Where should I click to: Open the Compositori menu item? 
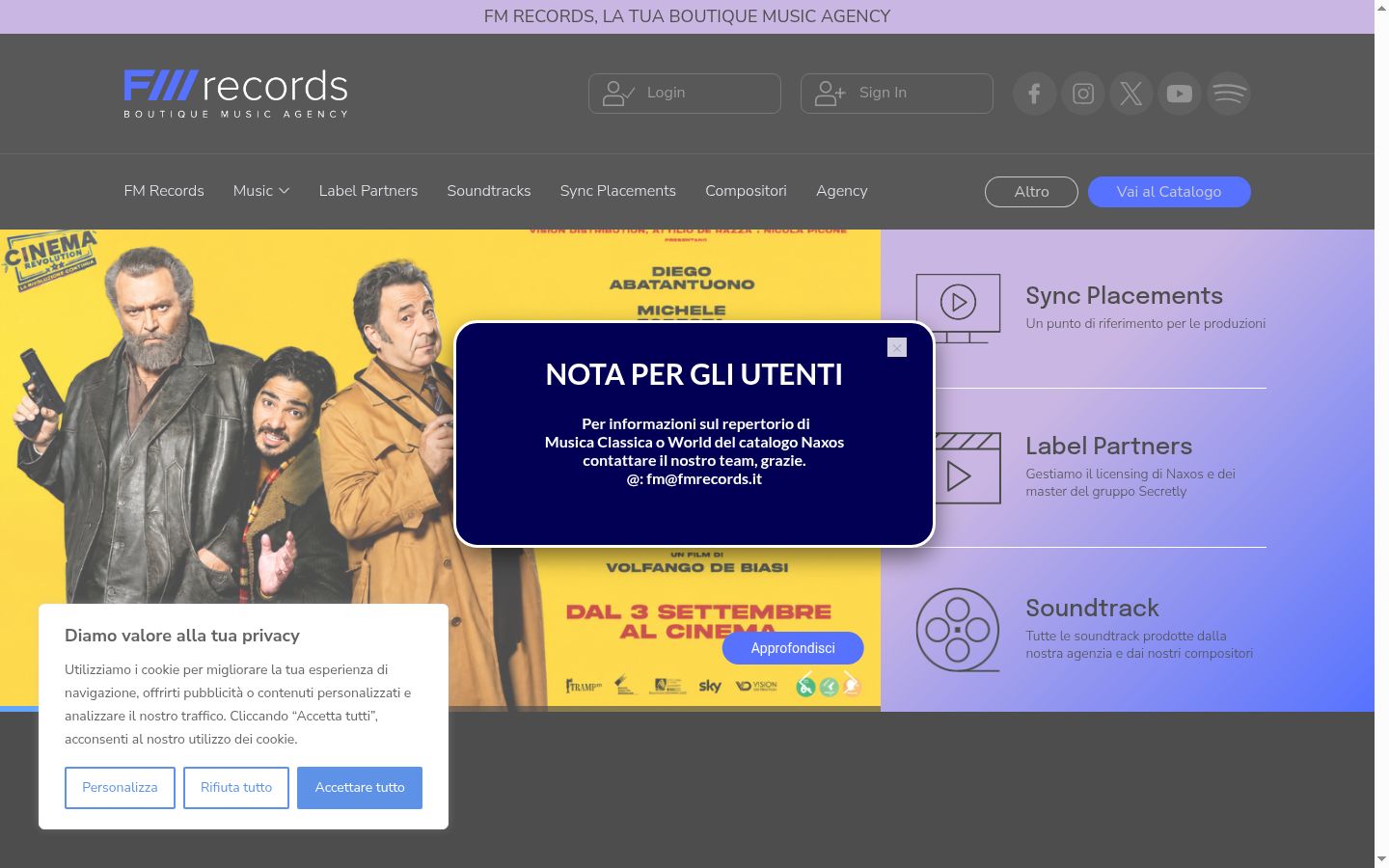point(746,191)
